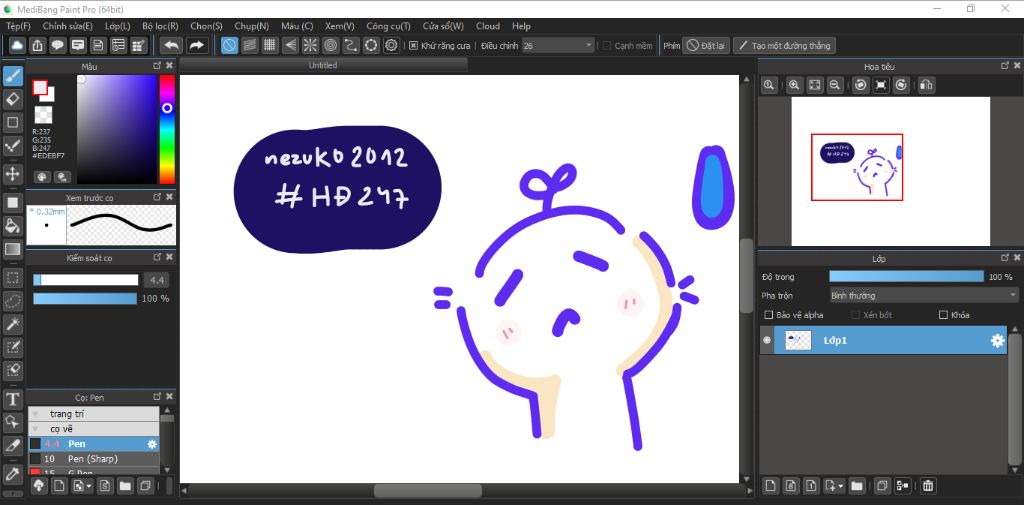Select the Eyedropper tool
1024x505 pixels.
(12, 473)
